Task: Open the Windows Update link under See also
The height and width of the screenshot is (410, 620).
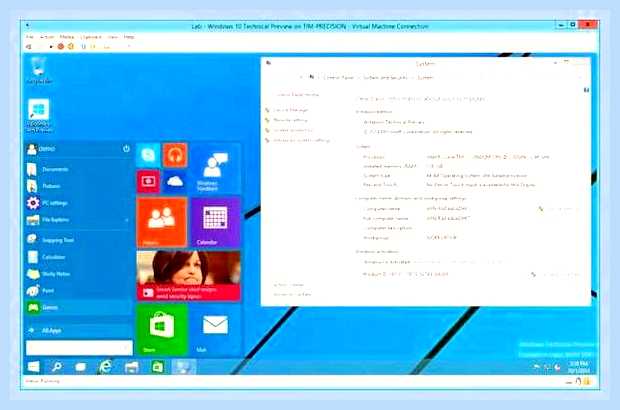Action: tap(293, 295)
